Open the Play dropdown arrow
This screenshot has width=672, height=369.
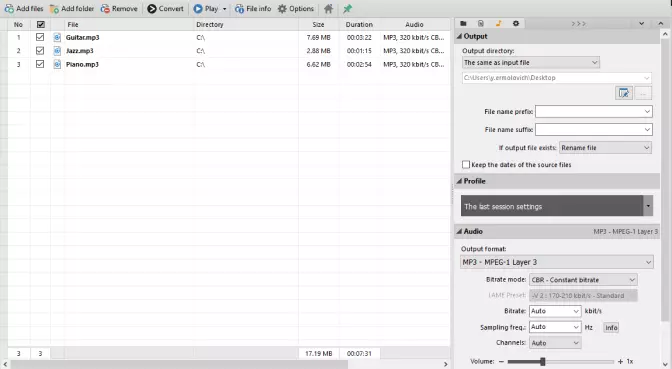(x=225, y=9)
